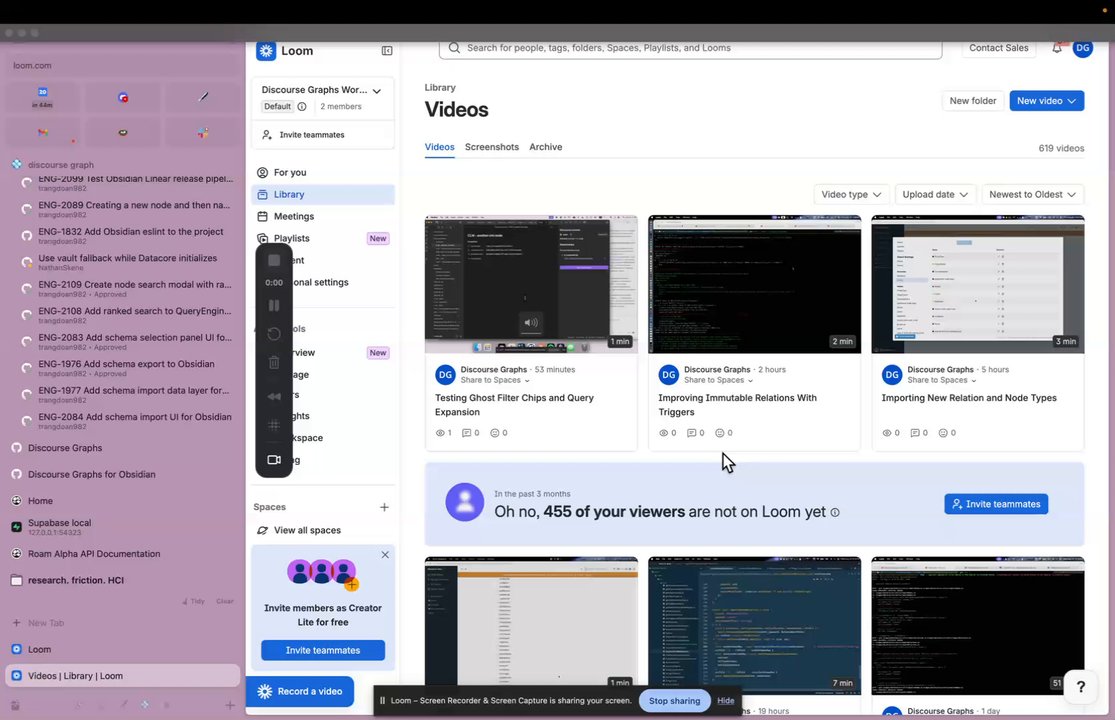Image resolution: width=1115 pixels, height=720 pixels.
Task: Click New folder button
Action: [972, 101]
